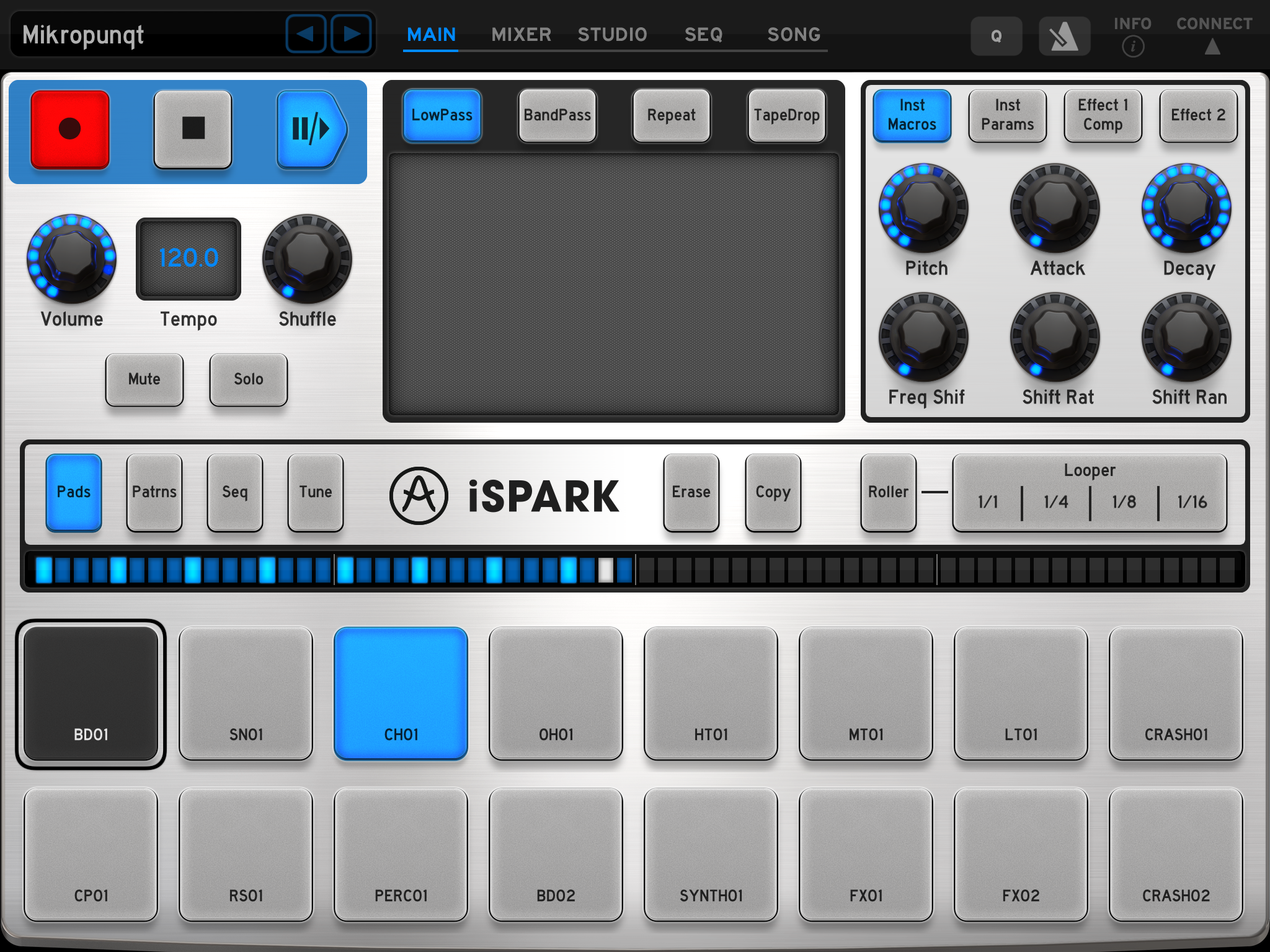Screen dimensions: 1270x952
Task: Click the Erase button
Action: tap(691, 492)
